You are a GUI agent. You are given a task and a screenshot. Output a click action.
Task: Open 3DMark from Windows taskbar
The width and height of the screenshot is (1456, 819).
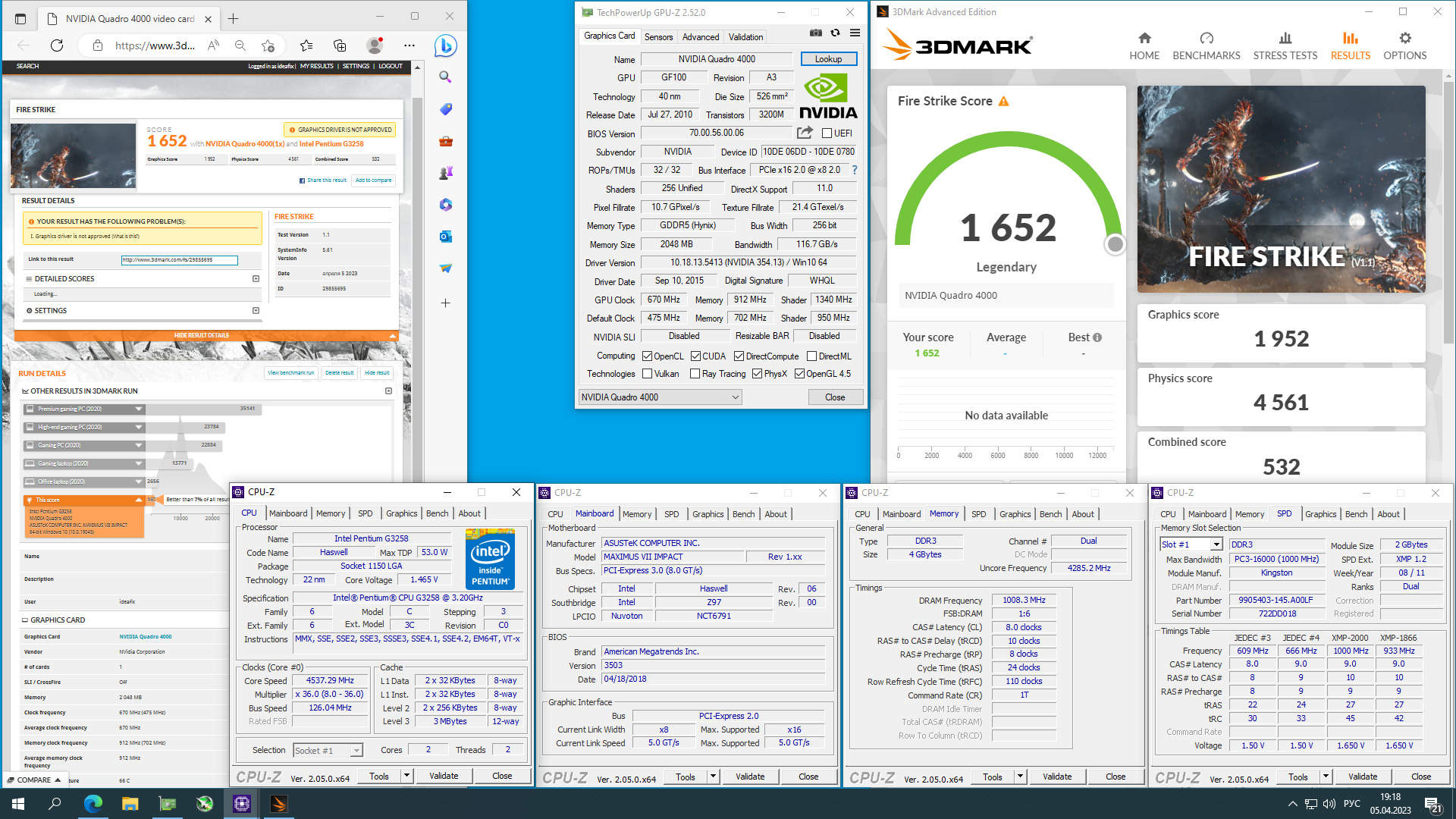click(278, 804)
